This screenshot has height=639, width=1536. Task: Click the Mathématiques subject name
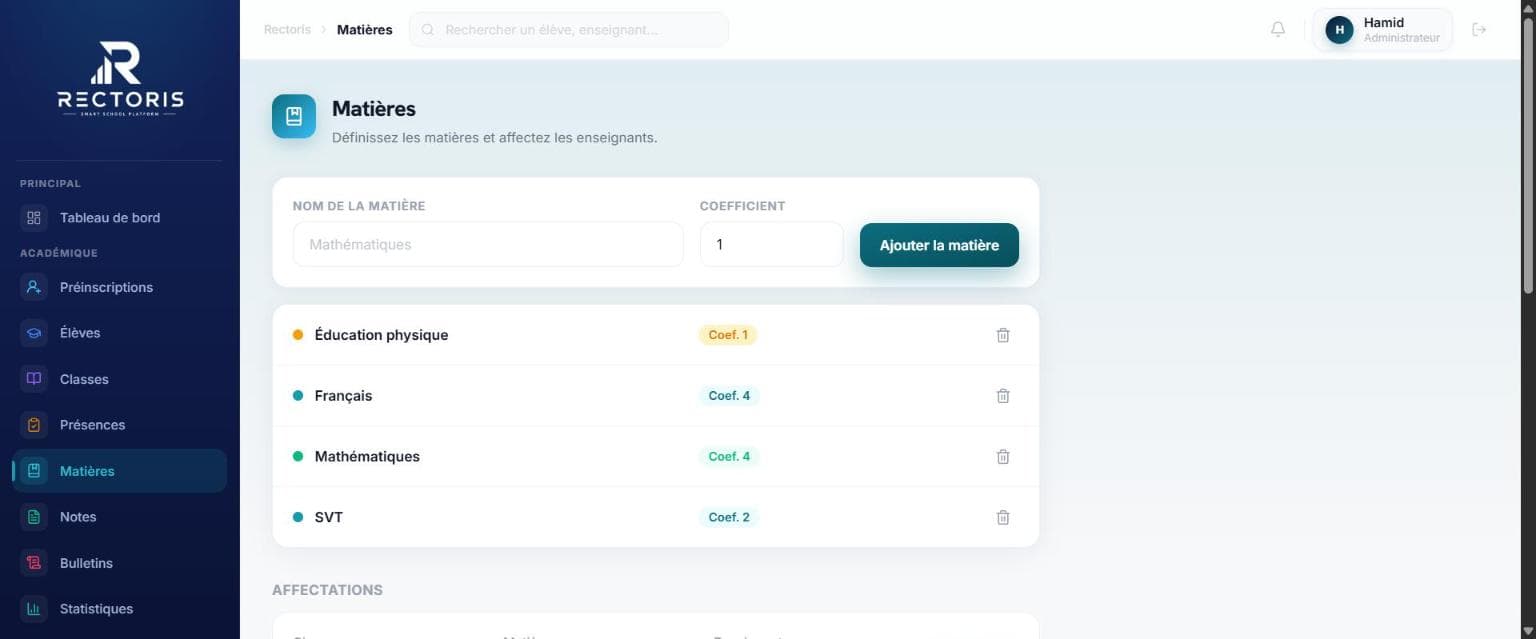click(367, 457)
